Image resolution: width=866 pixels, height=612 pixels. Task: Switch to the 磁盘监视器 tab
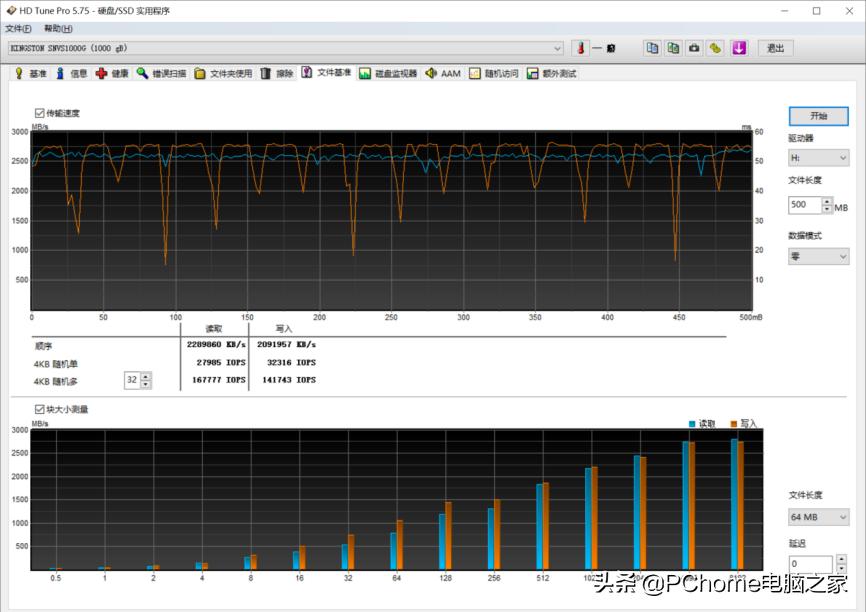(388, 73)
